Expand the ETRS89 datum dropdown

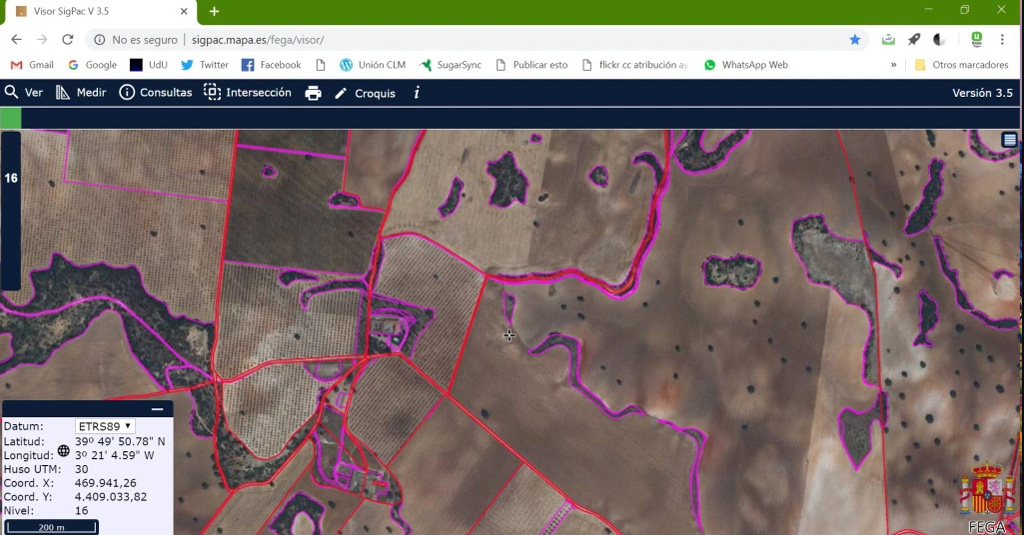pyautogui.click(x=105, y=426)
